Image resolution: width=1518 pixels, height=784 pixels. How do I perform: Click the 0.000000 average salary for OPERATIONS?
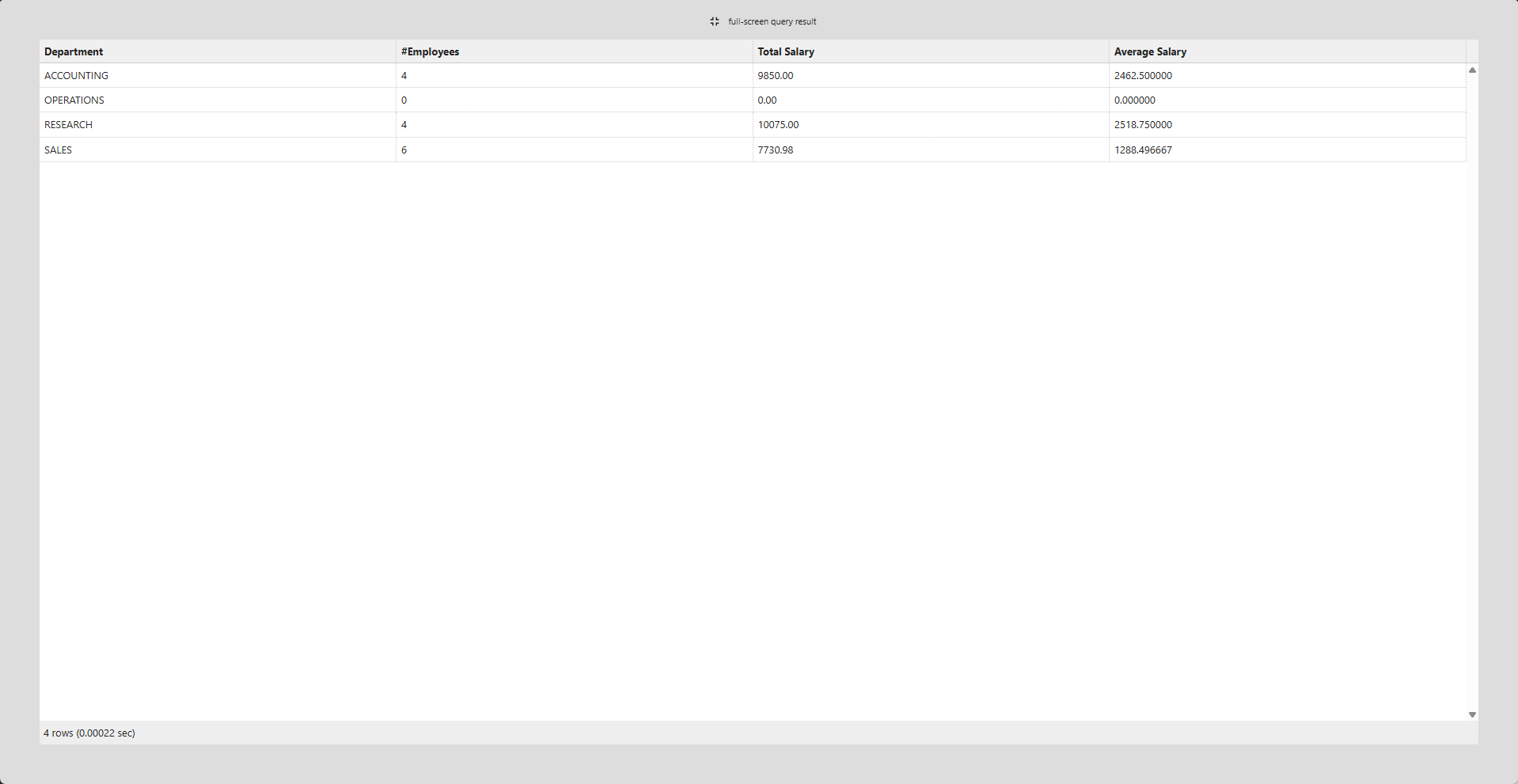(1135, 100)
